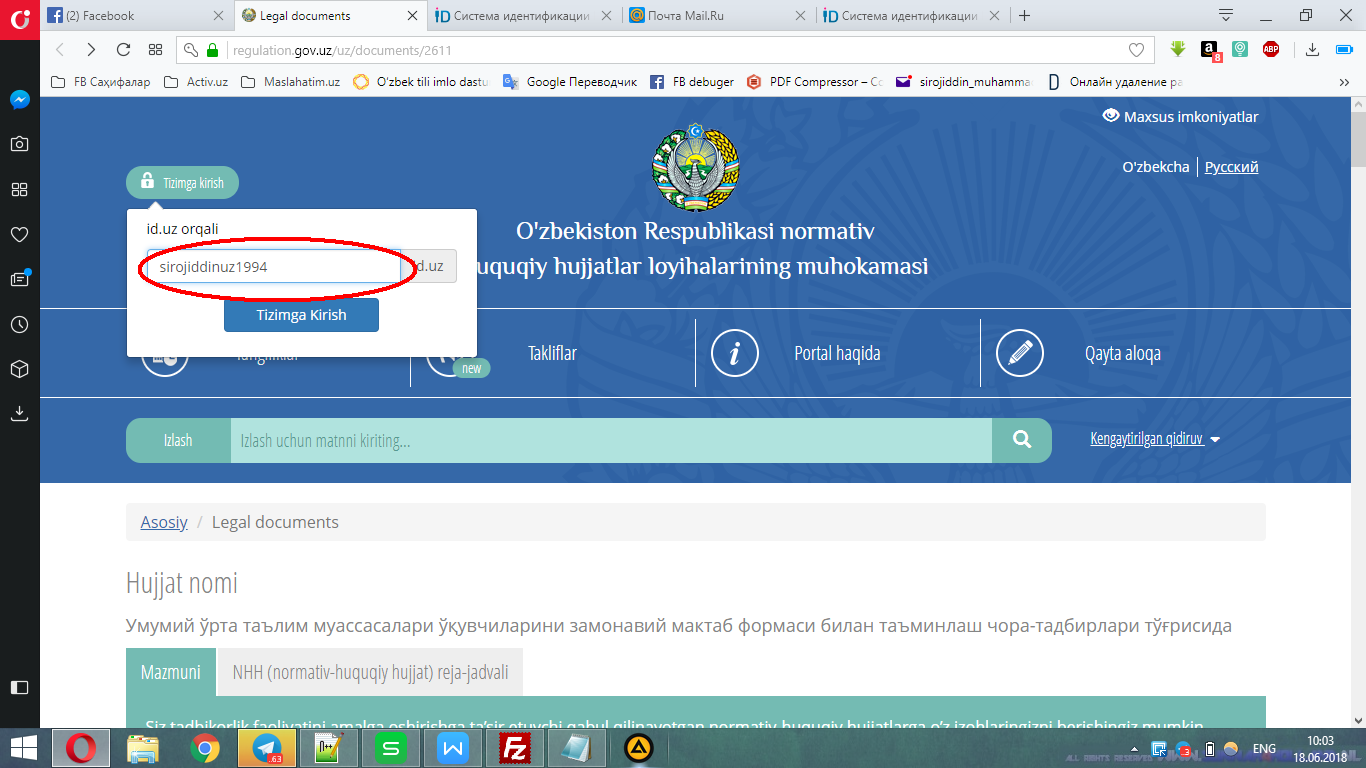The image size is (1366, 768).
Task: Open the tab menu list icon
Action: pyautogui.click(x=1226, y=15)
